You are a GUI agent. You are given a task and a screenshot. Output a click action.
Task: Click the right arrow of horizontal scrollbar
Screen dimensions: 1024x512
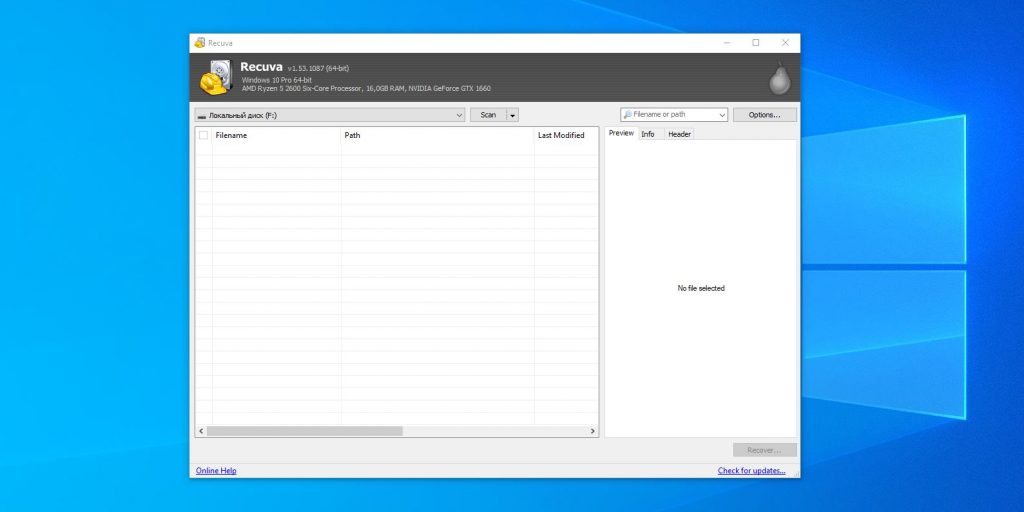pos(593,431)
